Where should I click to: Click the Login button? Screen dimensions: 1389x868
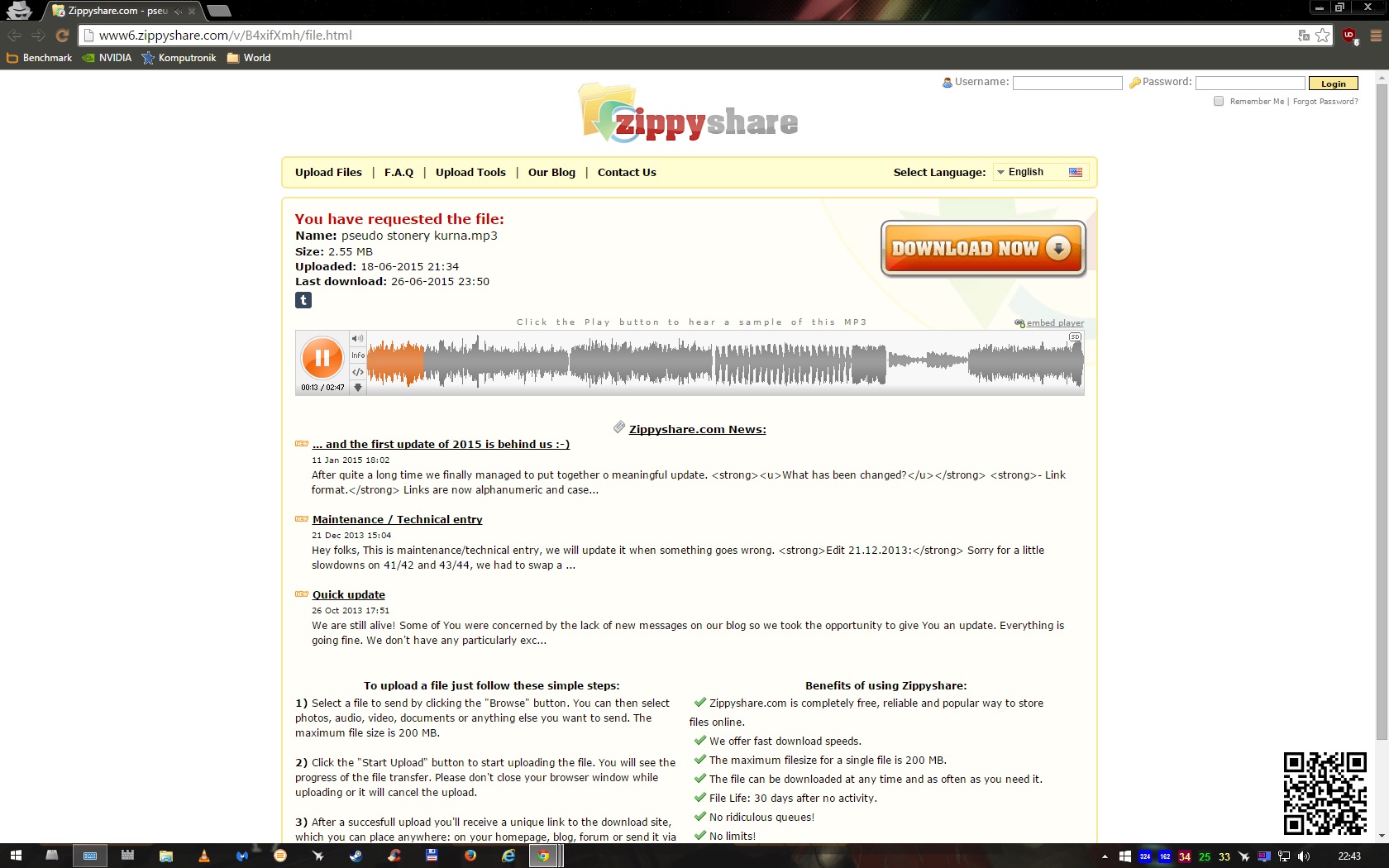click(x=1333, y=83)
